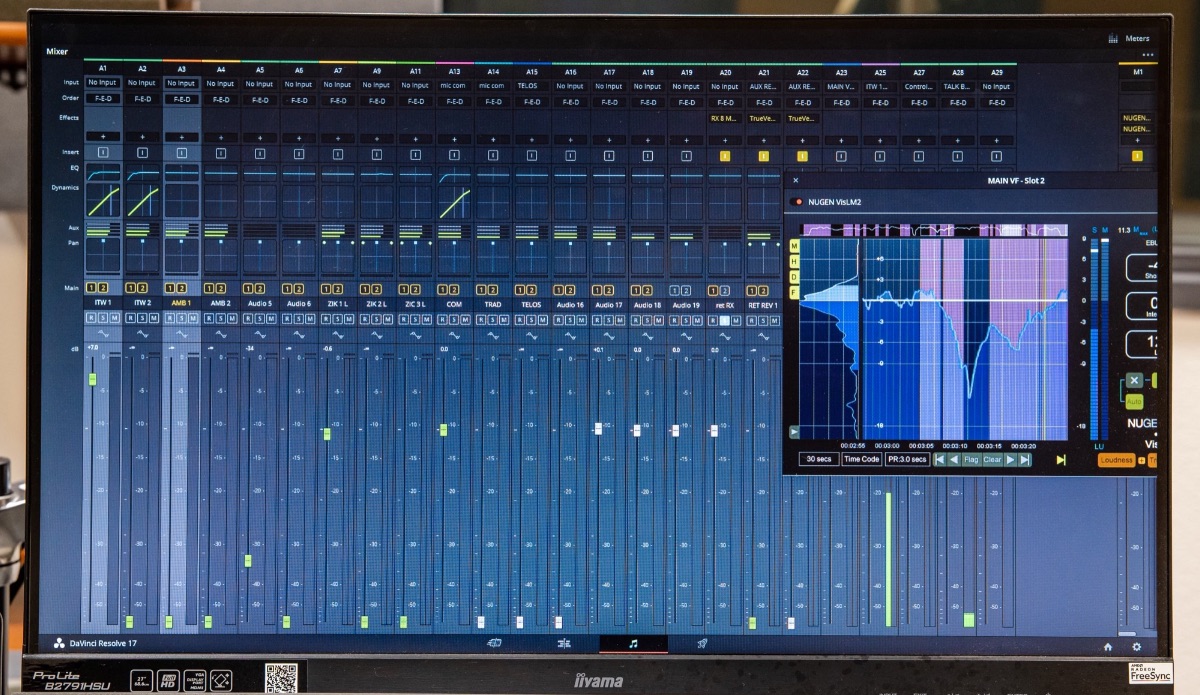Open the TELOS Input dropdown on A15
The width and height of the screenshot is (1200, 695).
click(531, 85)
